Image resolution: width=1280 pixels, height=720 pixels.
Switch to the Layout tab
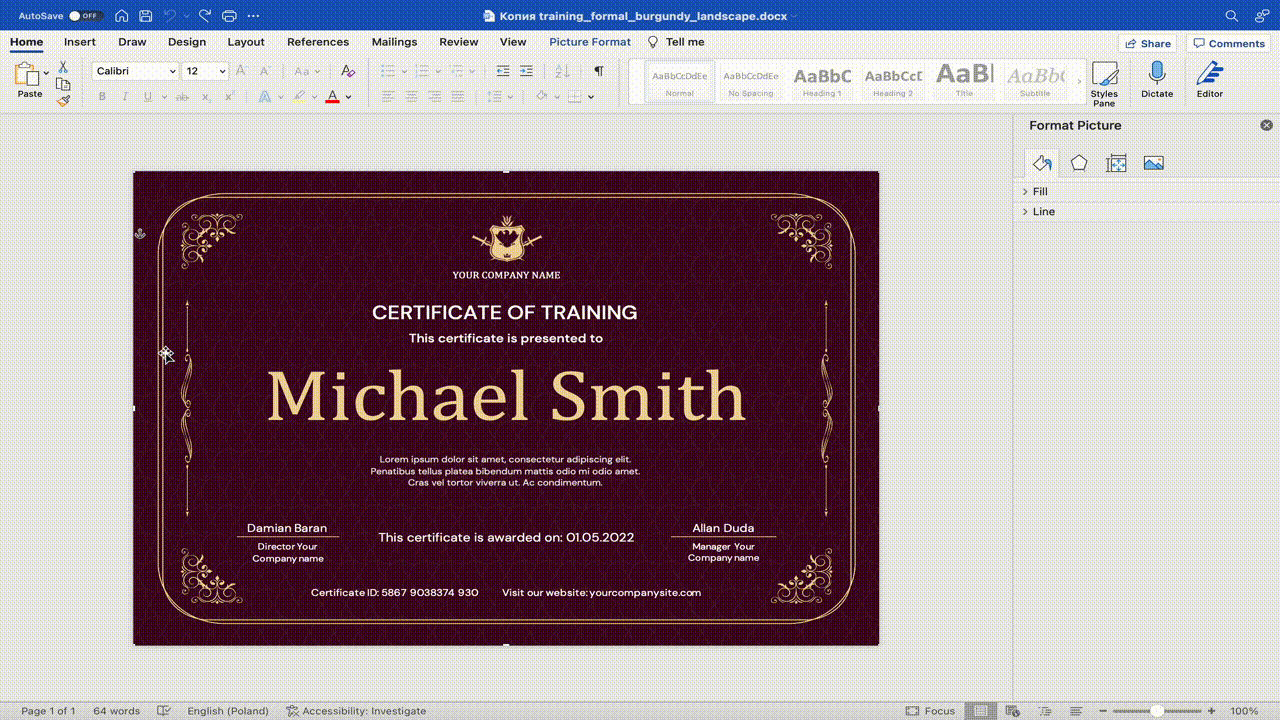[x=246, y=42]
